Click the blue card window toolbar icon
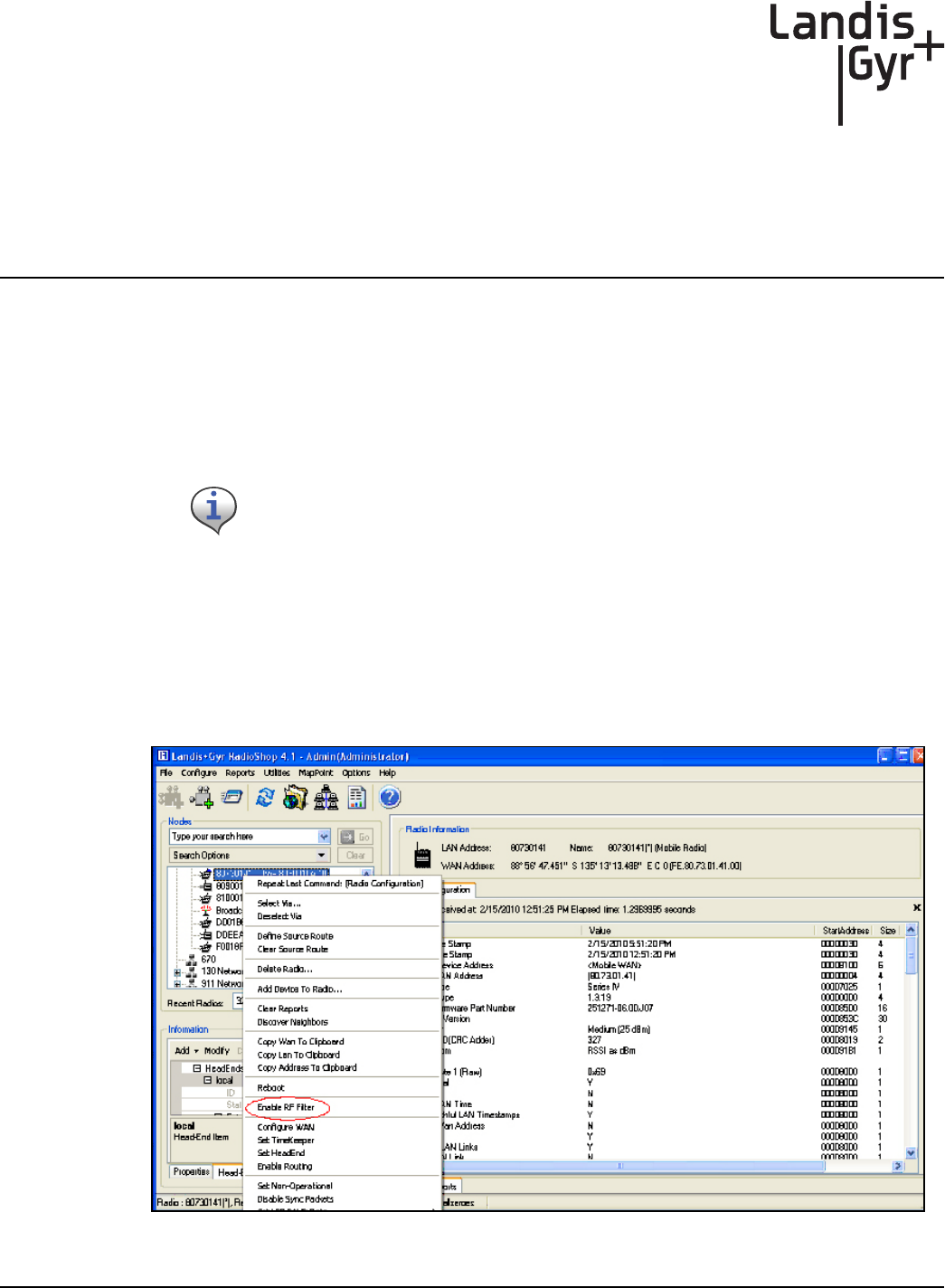 click(233, 797)
